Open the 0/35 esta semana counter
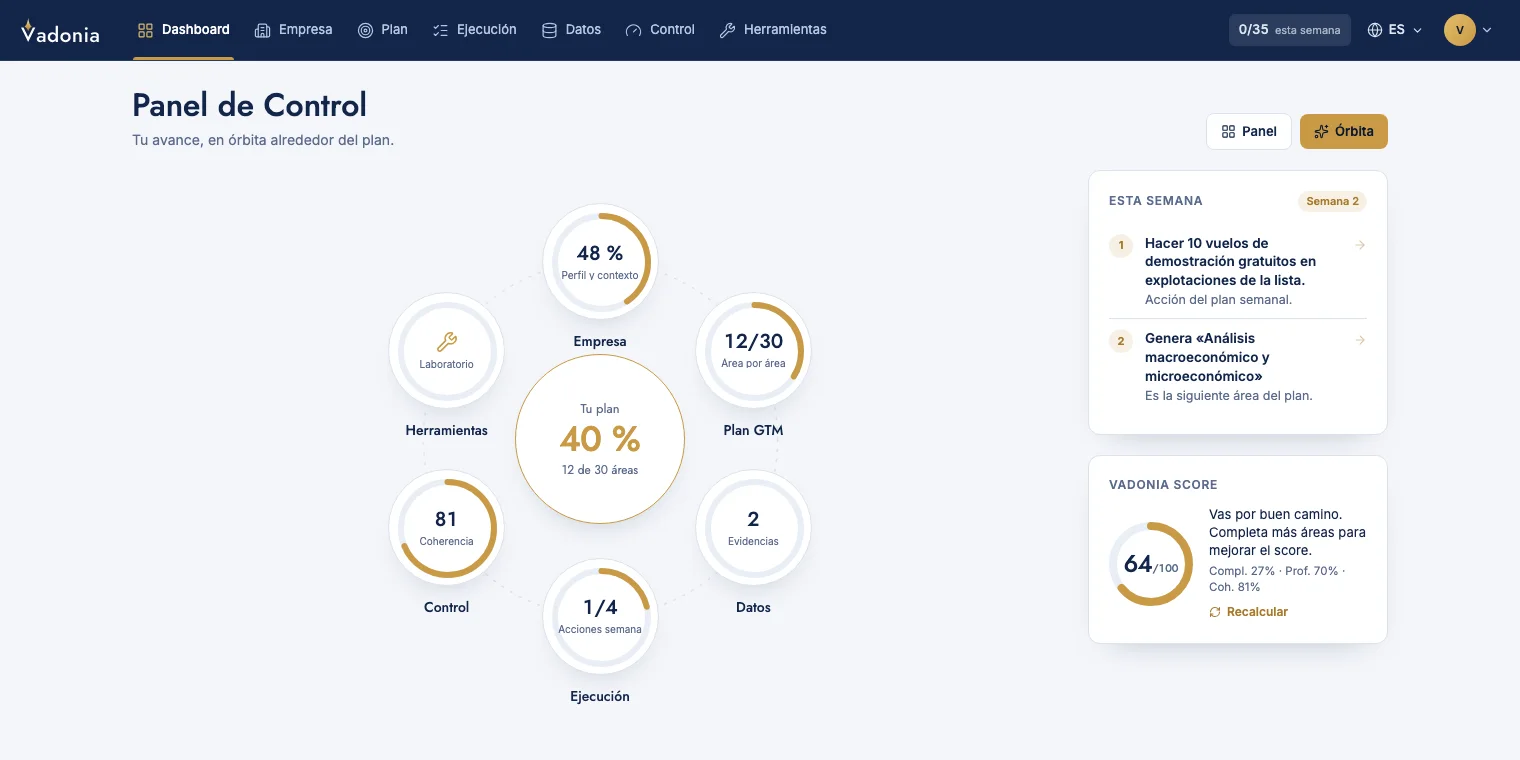Screen dimensions: 1520x760 [1290, 30]
